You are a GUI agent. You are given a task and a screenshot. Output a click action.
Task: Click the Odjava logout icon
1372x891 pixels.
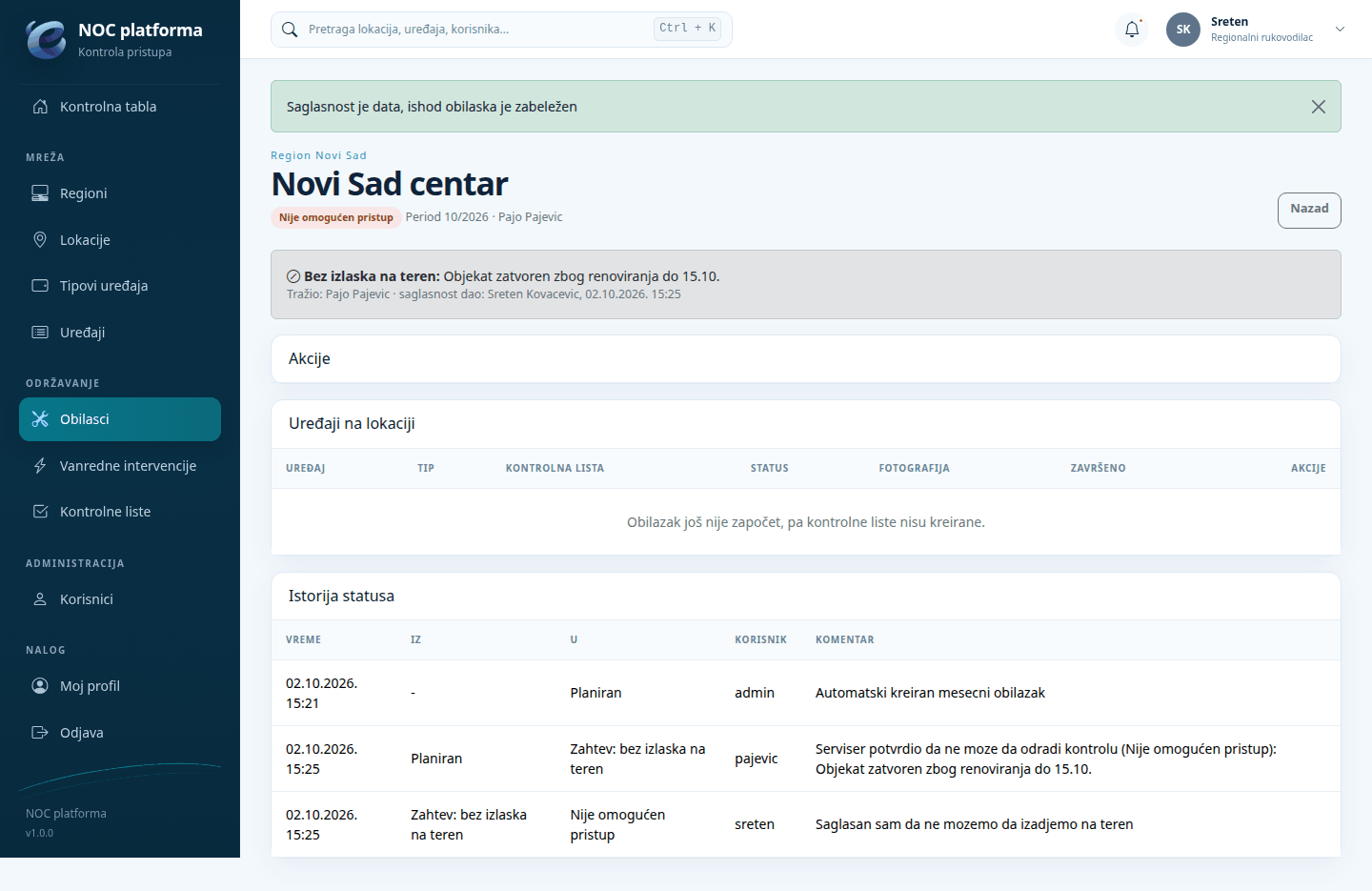click(40, 733)
